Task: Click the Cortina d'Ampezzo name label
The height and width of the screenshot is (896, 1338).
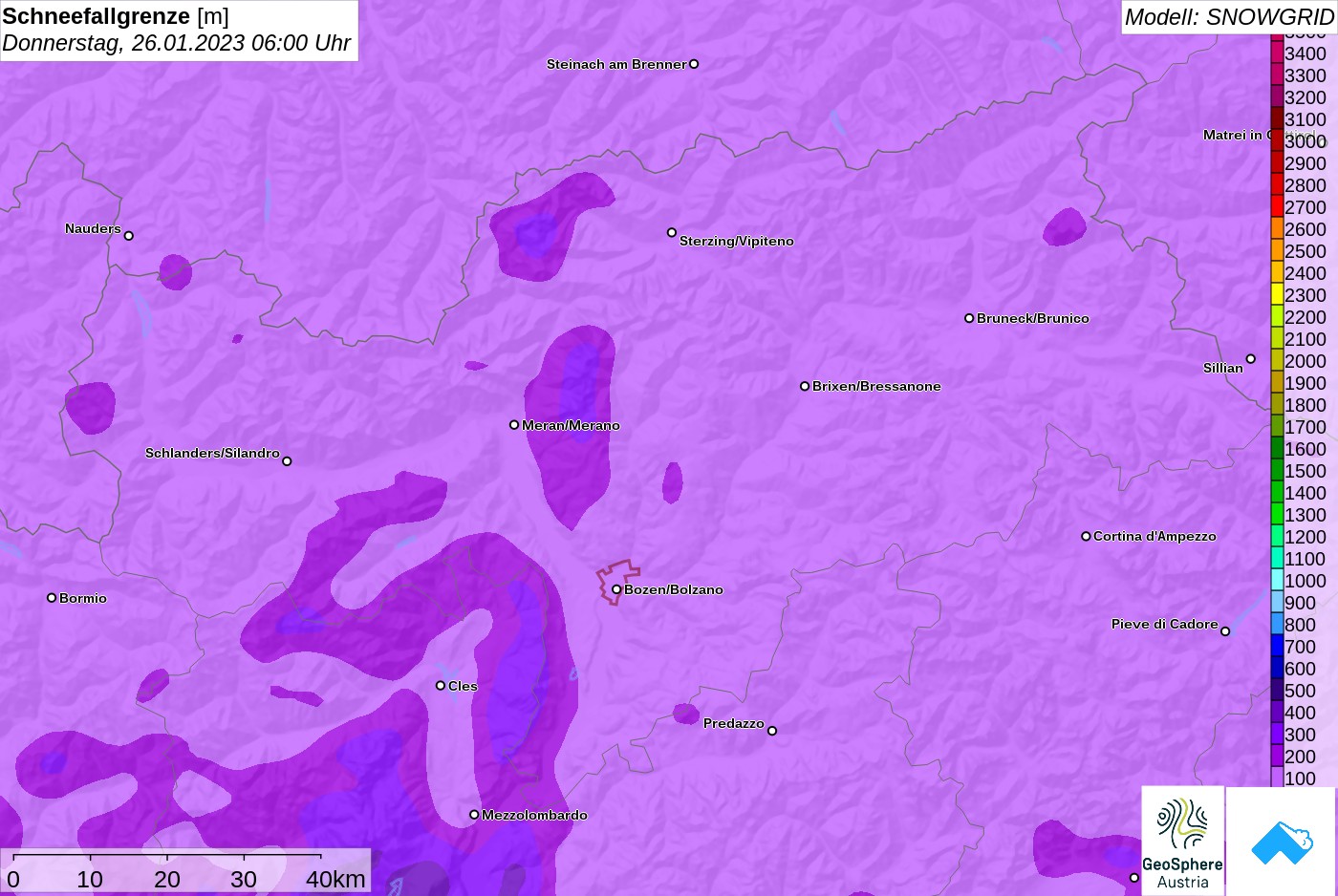Action: pyautogui.click(x=1155, y=536)
